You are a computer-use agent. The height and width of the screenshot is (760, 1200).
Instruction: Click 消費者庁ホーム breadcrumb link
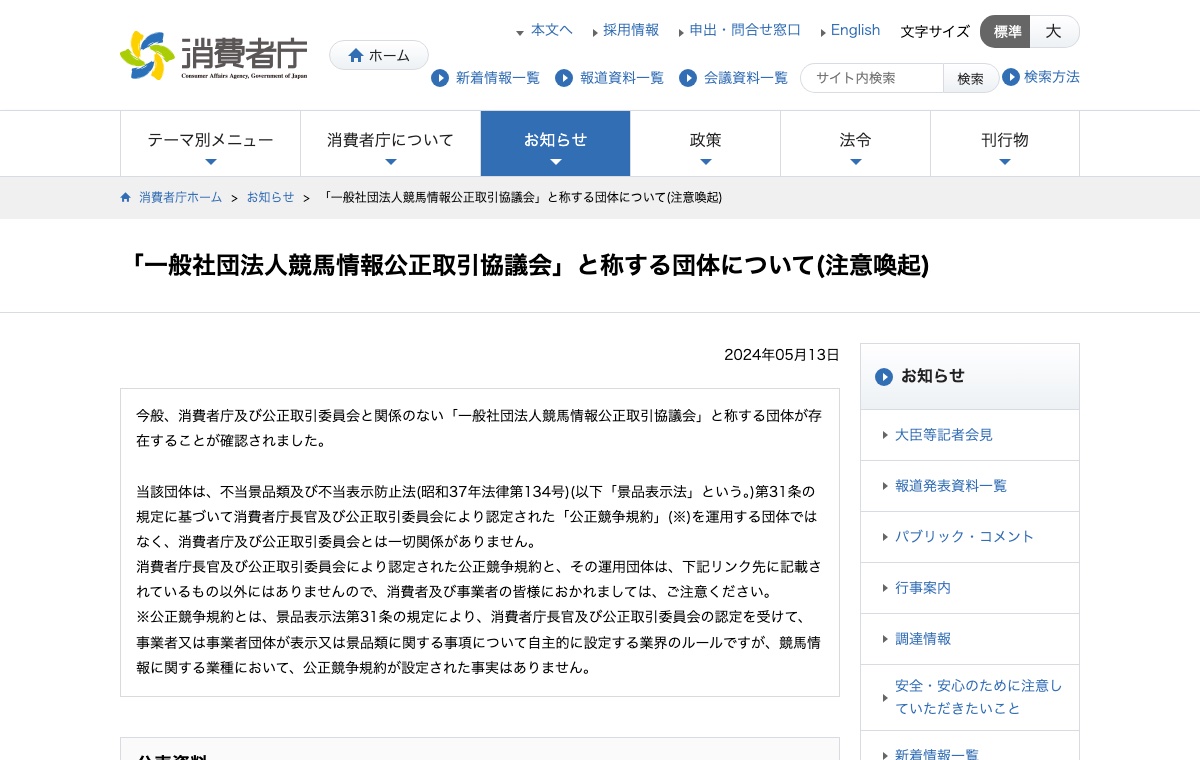(x=181, y=197)
